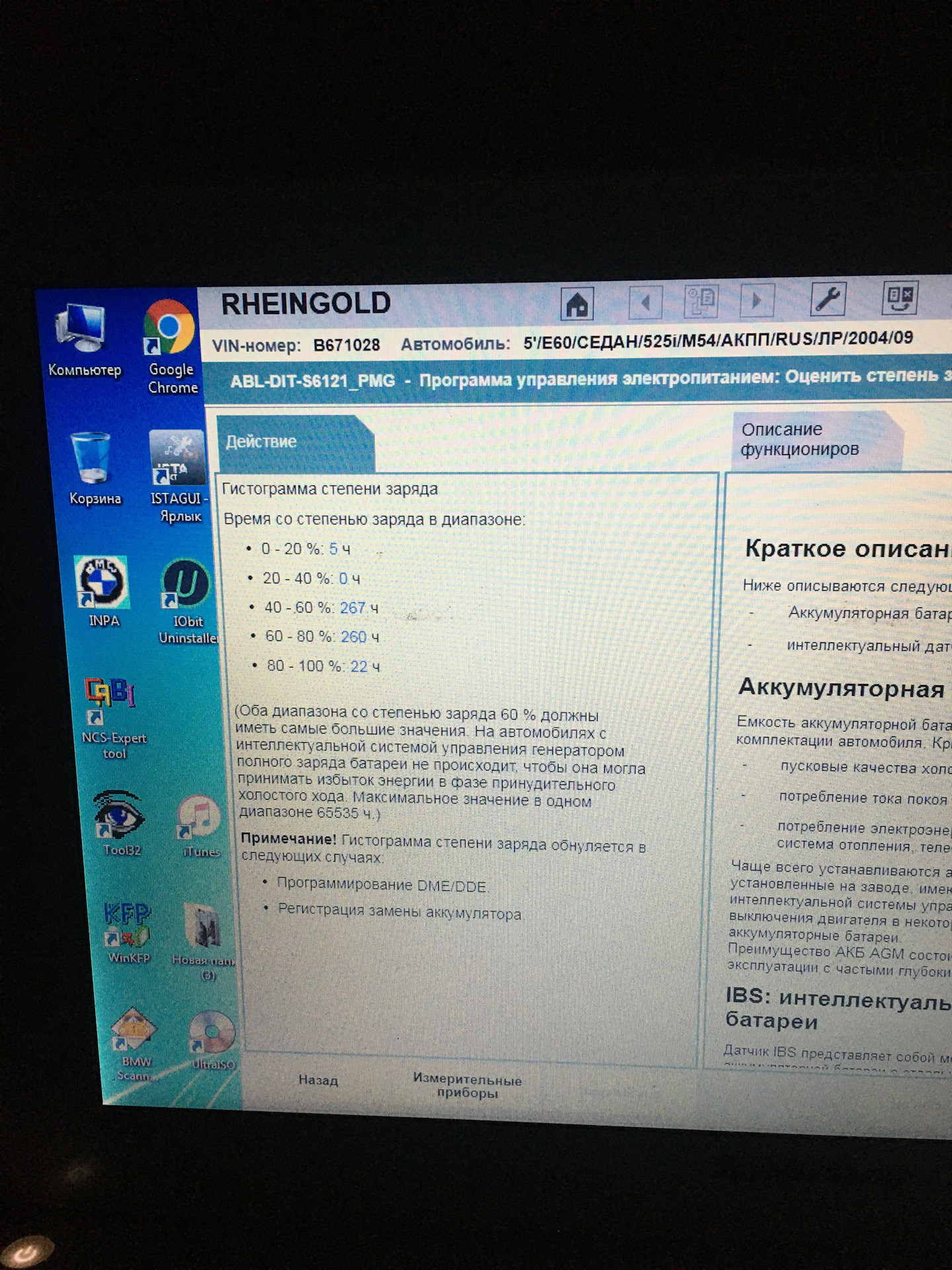The width and height of the screenshot is (952, 1270).
Task: Click the Назад button
Action: point(318,1080)
